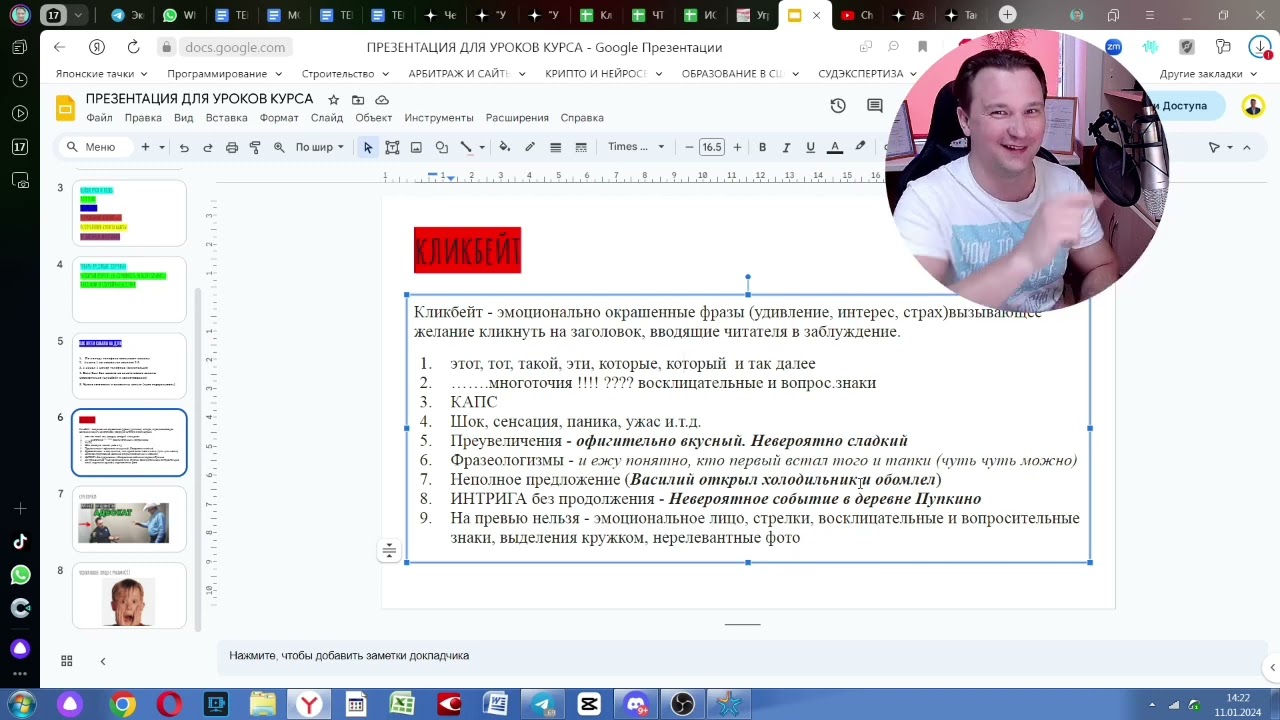Image resolution: width=1280 pixels, height=720 pixels.
Task: Open the version history clock
Action: [838, 106]
